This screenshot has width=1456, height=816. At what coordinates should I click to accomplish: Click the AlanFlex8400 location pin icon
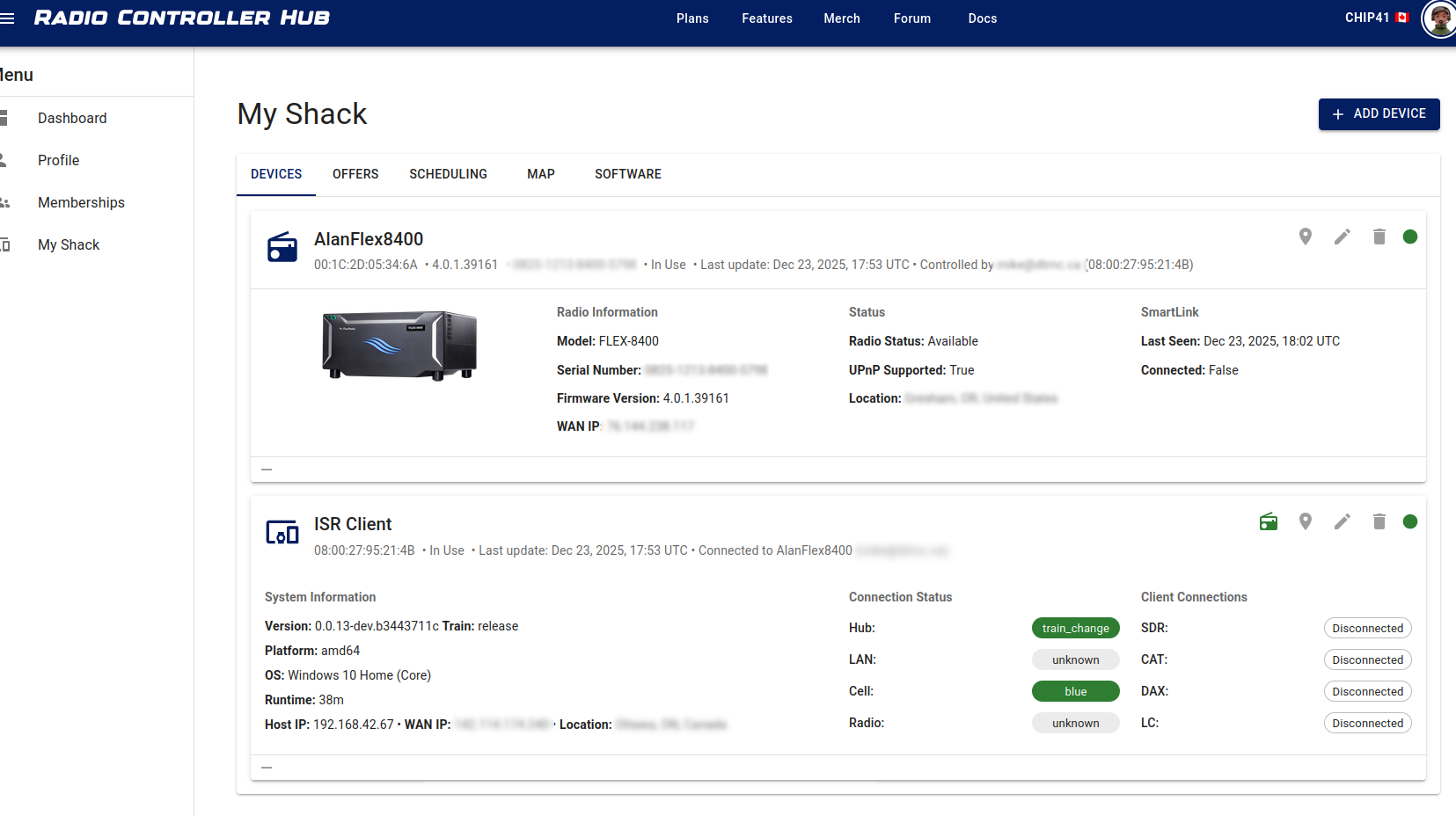click(1306, 237)
